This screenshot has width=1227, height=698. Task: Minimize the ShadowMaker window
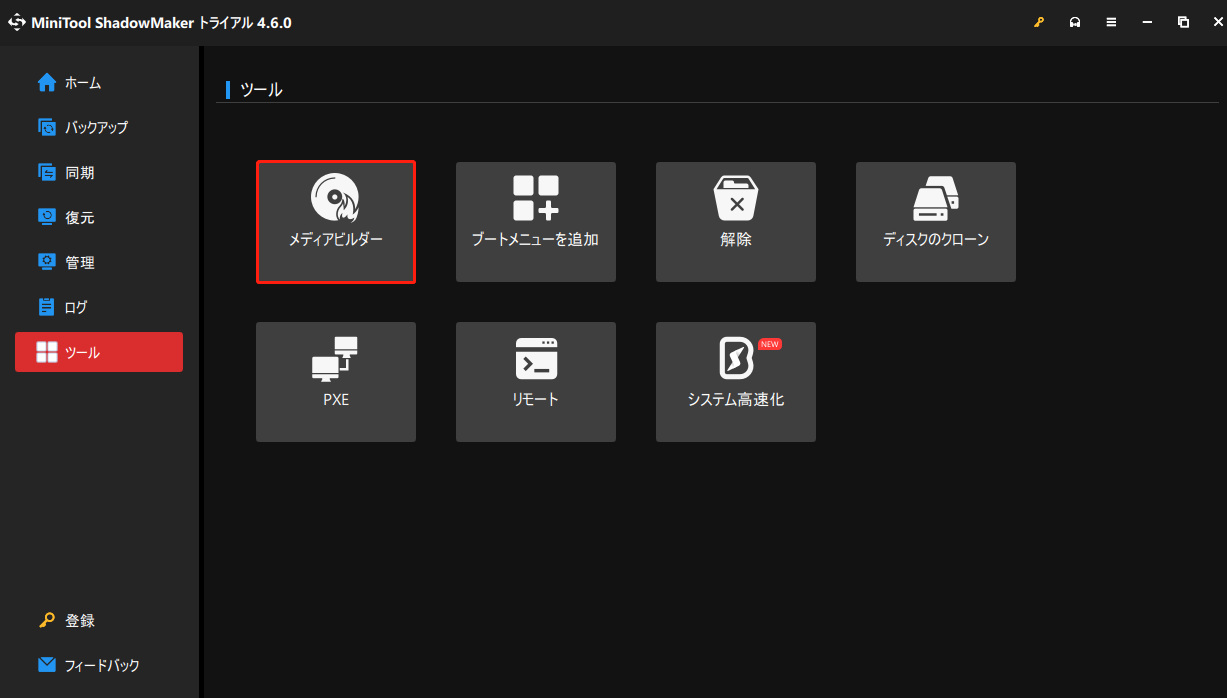click(x=1147, y=23)
